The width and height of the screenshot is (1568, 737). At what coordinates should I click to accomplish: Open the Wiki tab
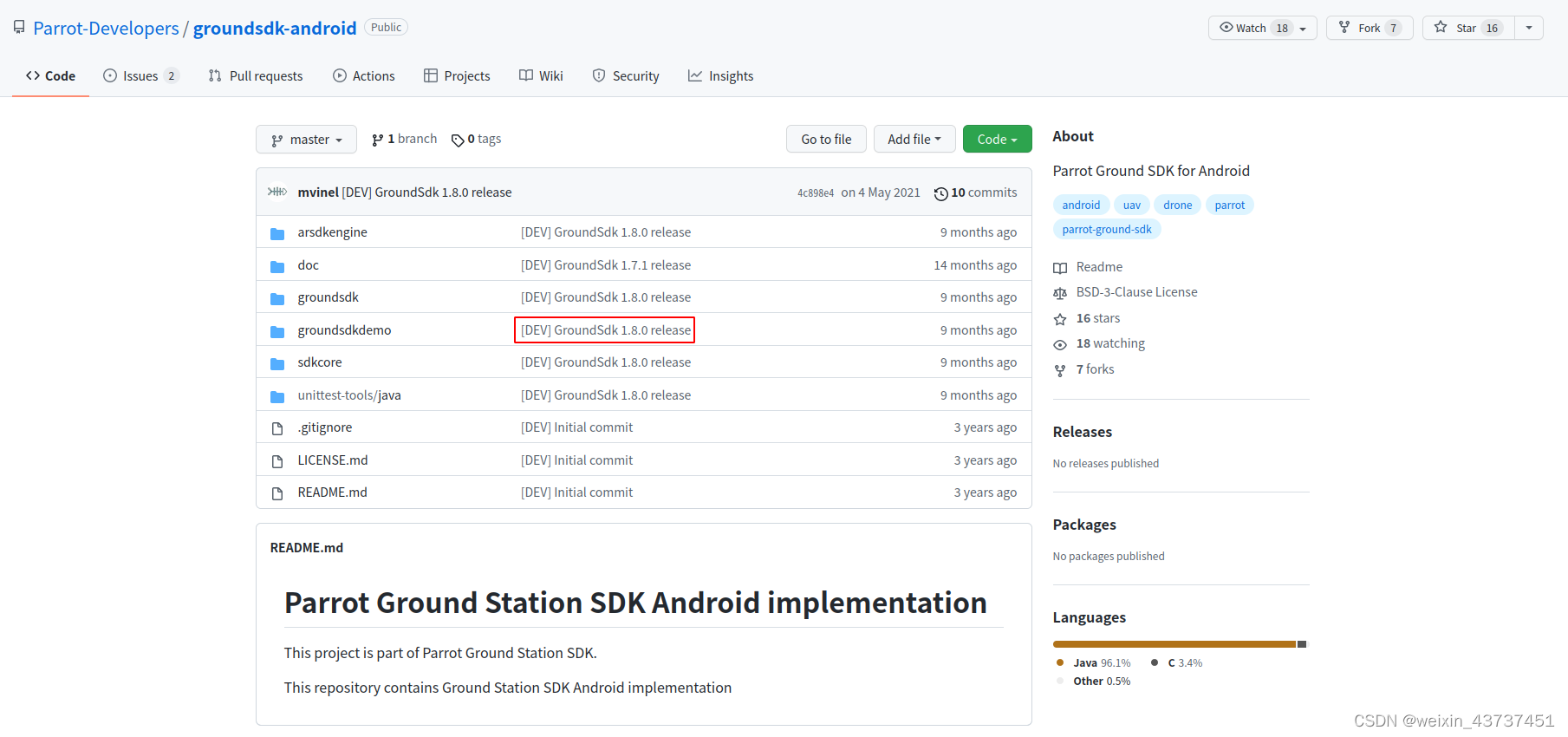tap(542, 76)
